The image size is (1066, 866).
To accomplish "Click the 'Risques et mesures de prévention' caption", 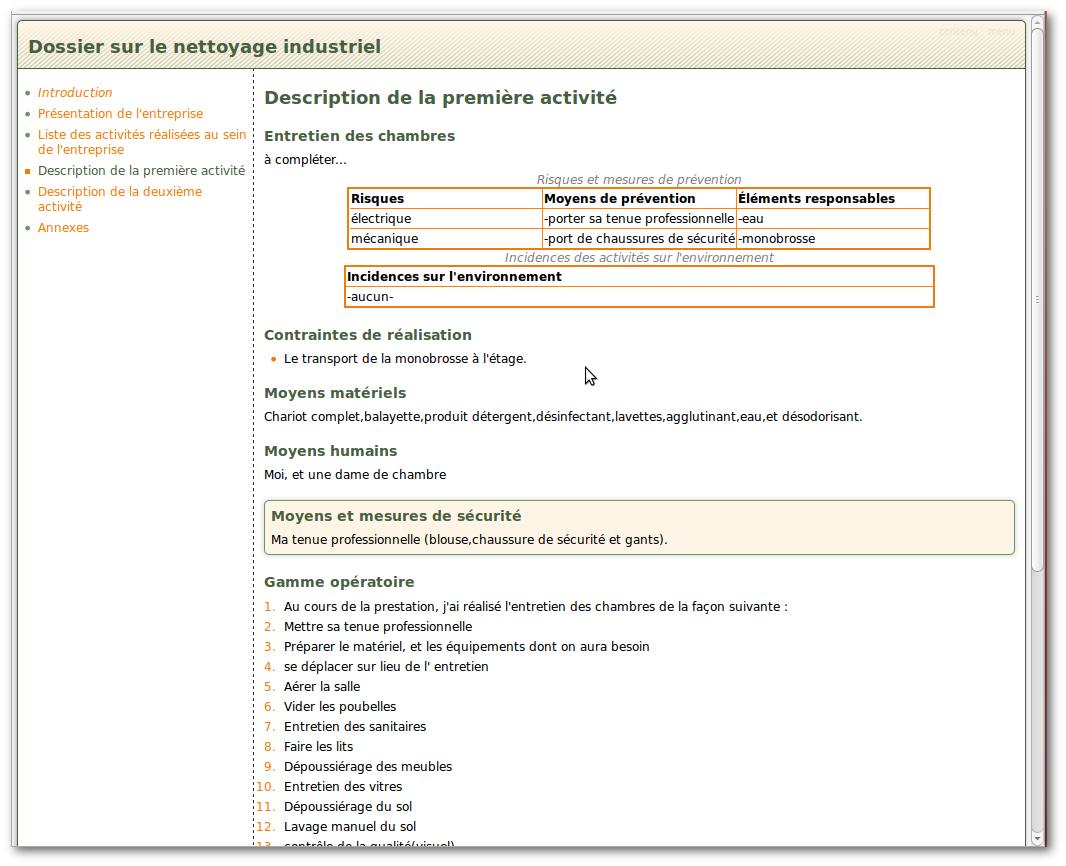I will 639,179.
